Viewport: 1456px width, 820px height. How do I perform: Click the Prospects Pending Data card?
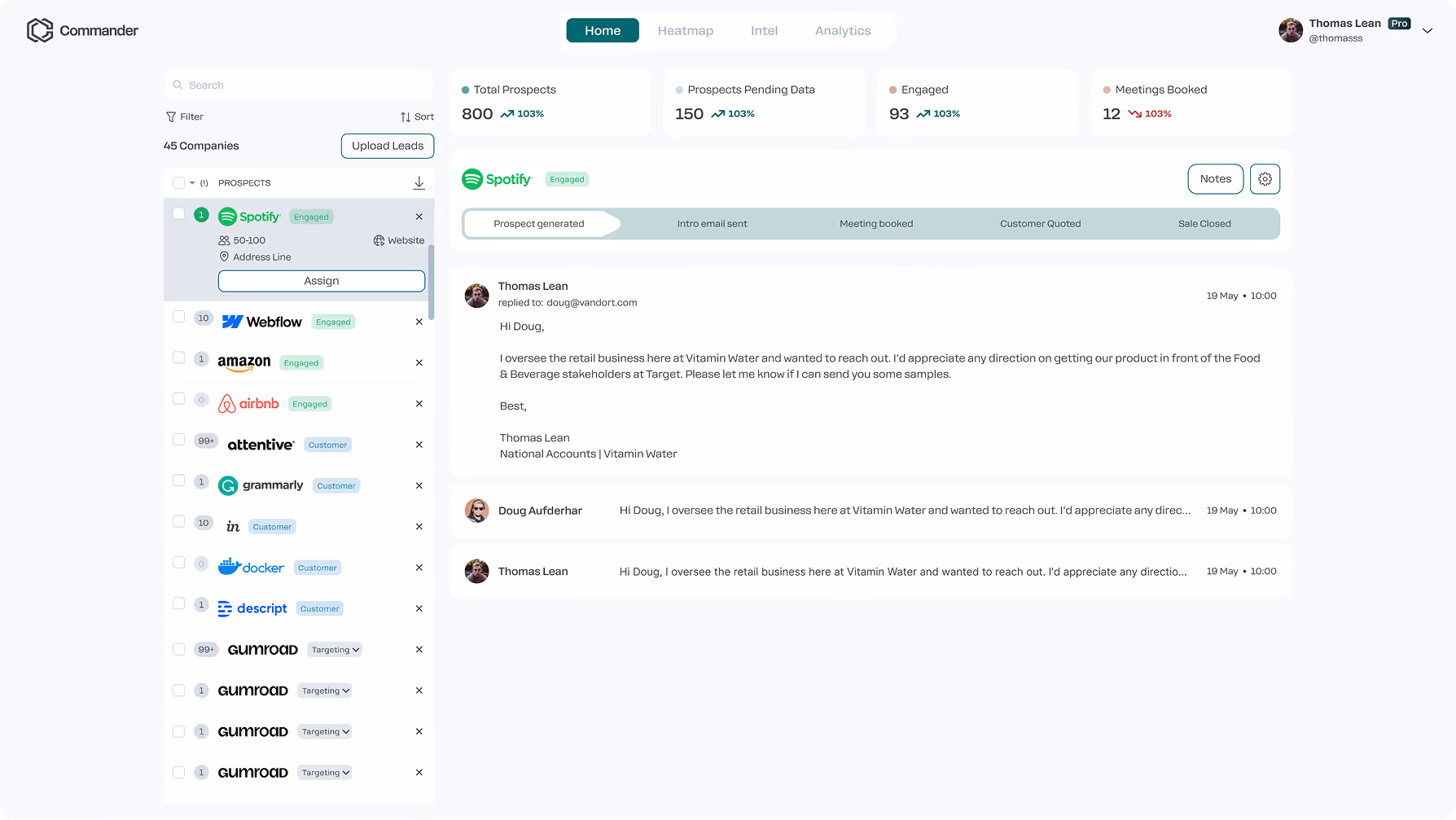pyautogui.click(x=764, y=103)
